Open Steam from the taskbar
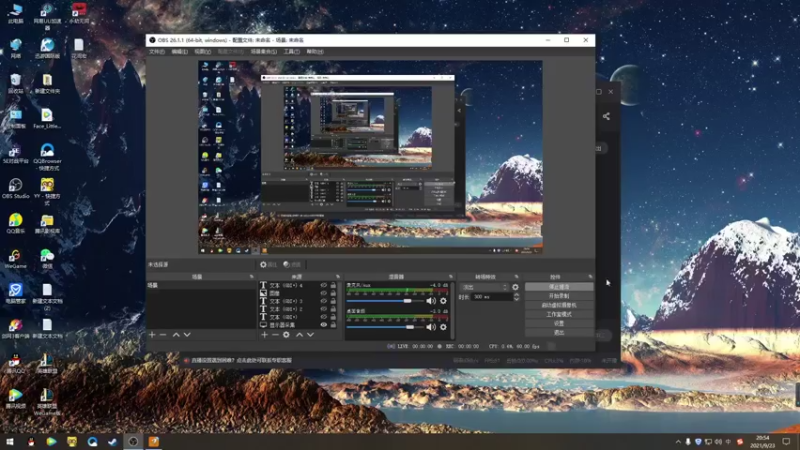Image resolution: width=800 pixels, height=450 pixels. 113,441
